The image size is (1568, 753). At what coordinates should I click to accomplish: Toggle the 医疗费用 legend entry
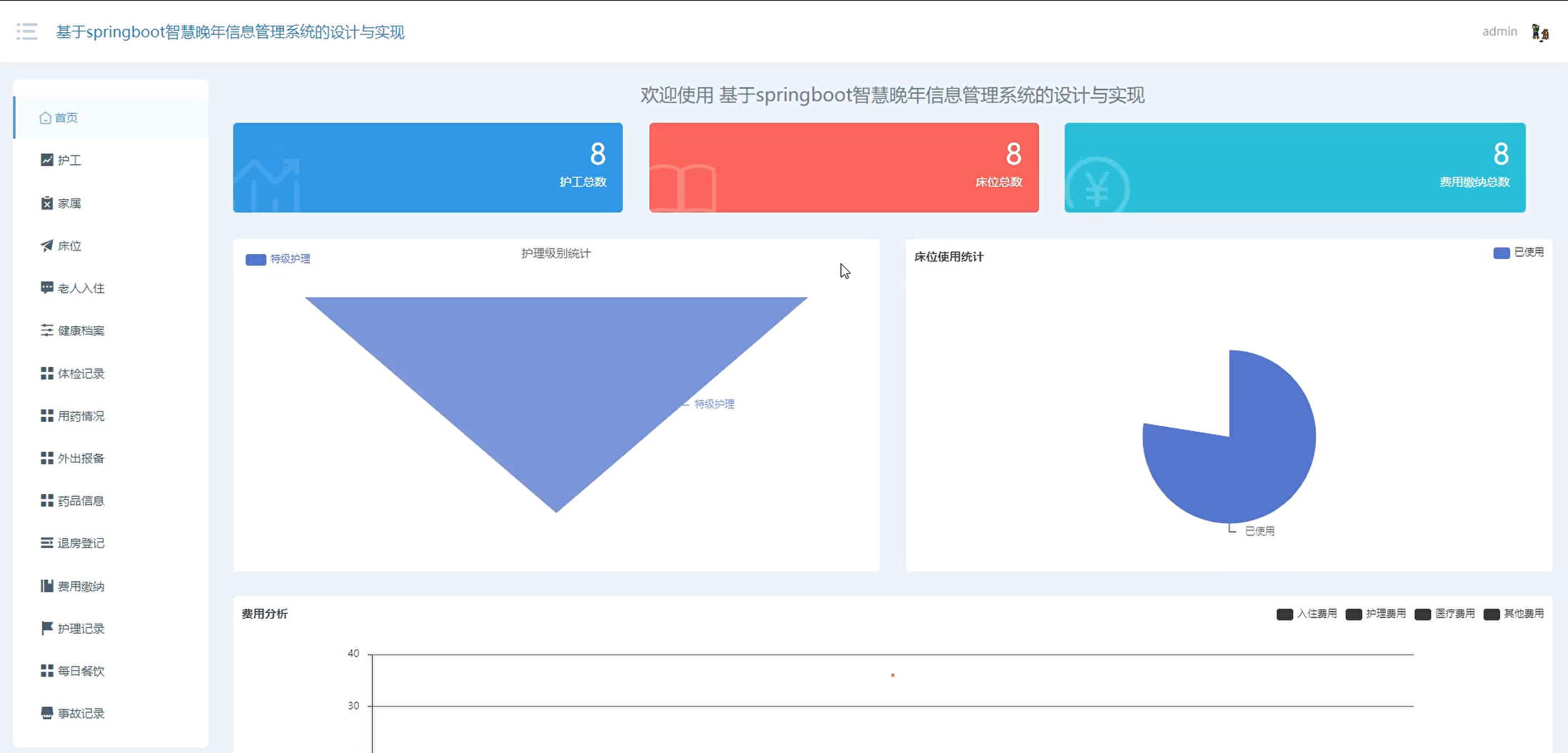(1444, 614)
